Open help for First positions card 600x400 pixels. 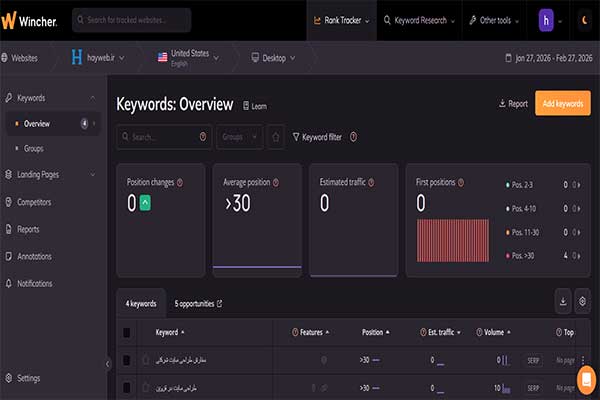click(461, 183)
